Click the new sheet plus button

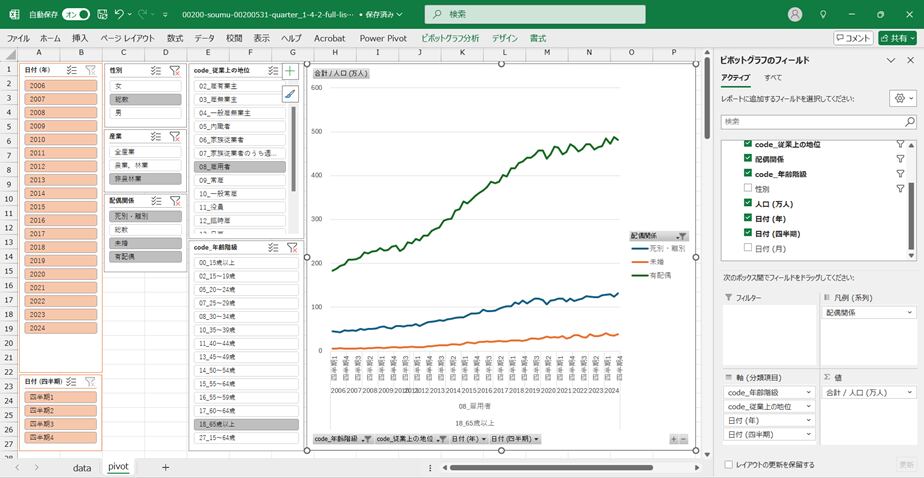pyautogui.click(x=166, y=467)
